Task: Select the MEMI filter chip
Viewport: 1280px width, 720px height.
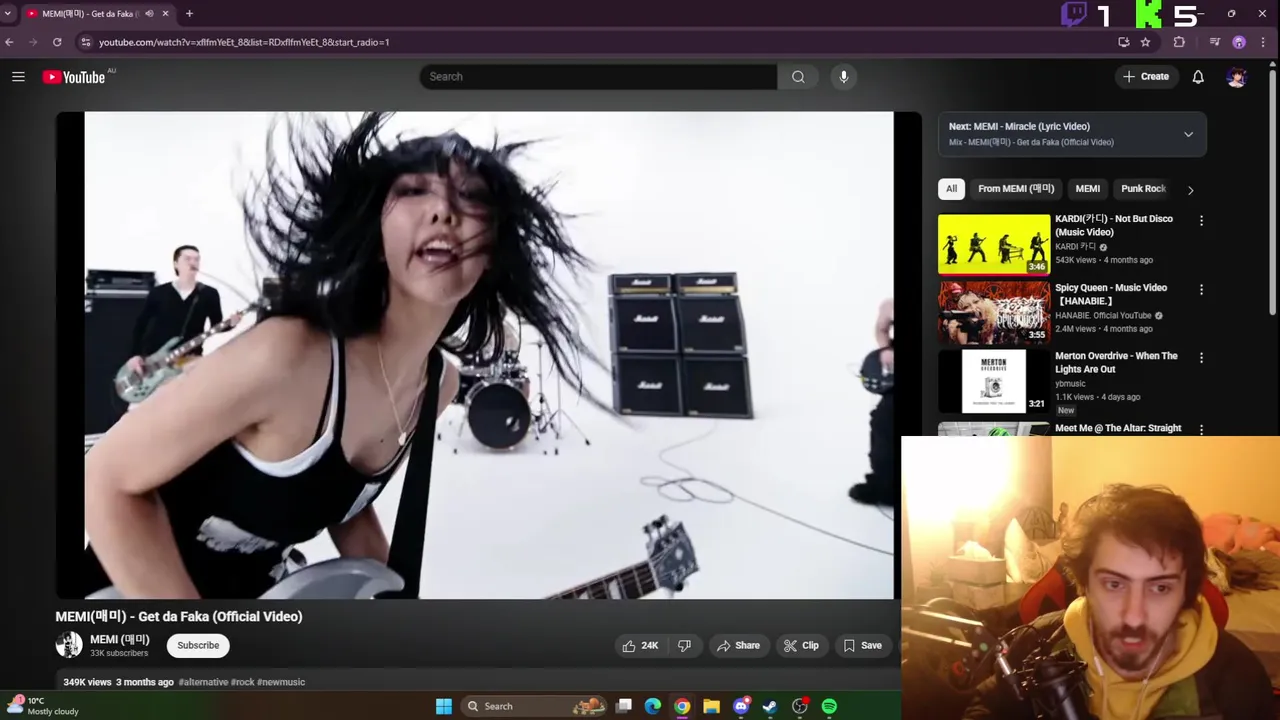Action: pyautogui.click(x=1087, y=188)
